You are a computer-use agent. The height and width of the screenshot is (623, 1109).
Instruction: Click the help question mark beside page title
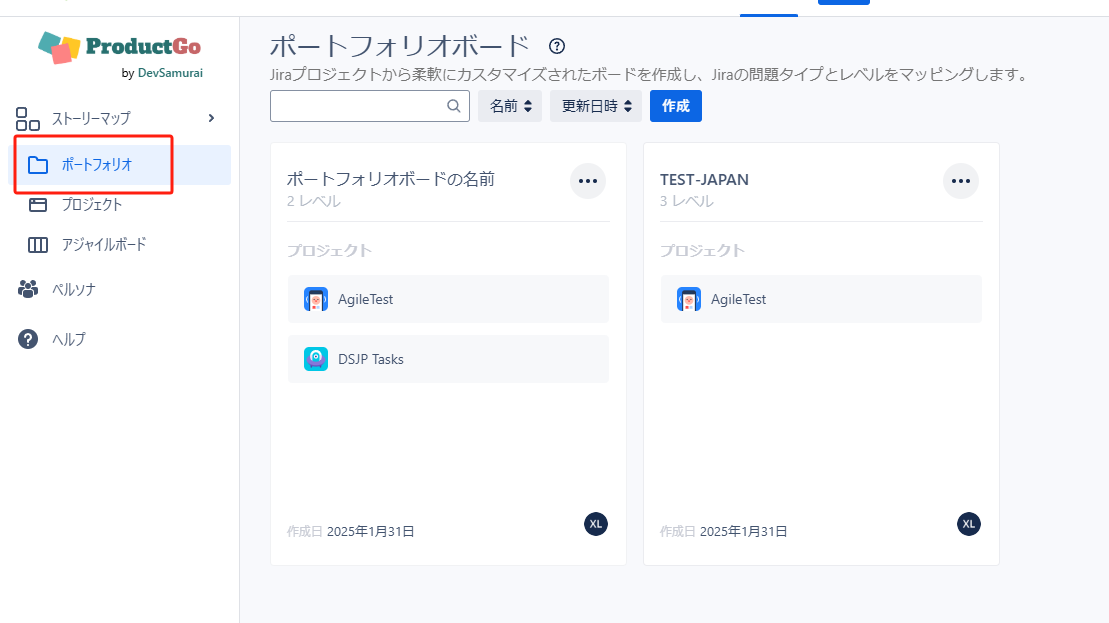point(557,46)
